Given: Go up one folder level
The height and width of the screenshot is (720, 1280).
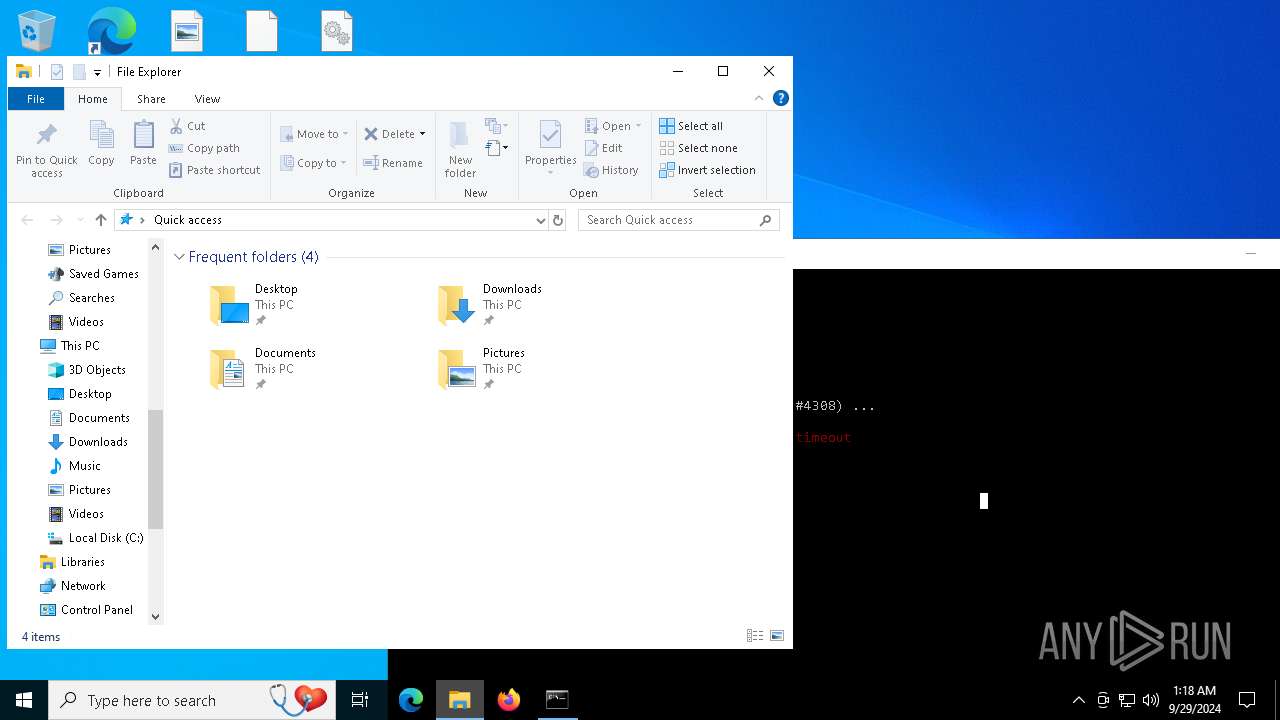Looking at the screenshot, I should (101, 220).
